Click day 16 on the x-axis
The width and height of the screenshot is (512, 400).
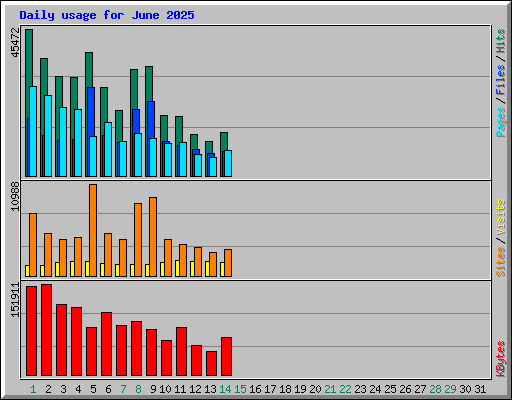point(255,389)
